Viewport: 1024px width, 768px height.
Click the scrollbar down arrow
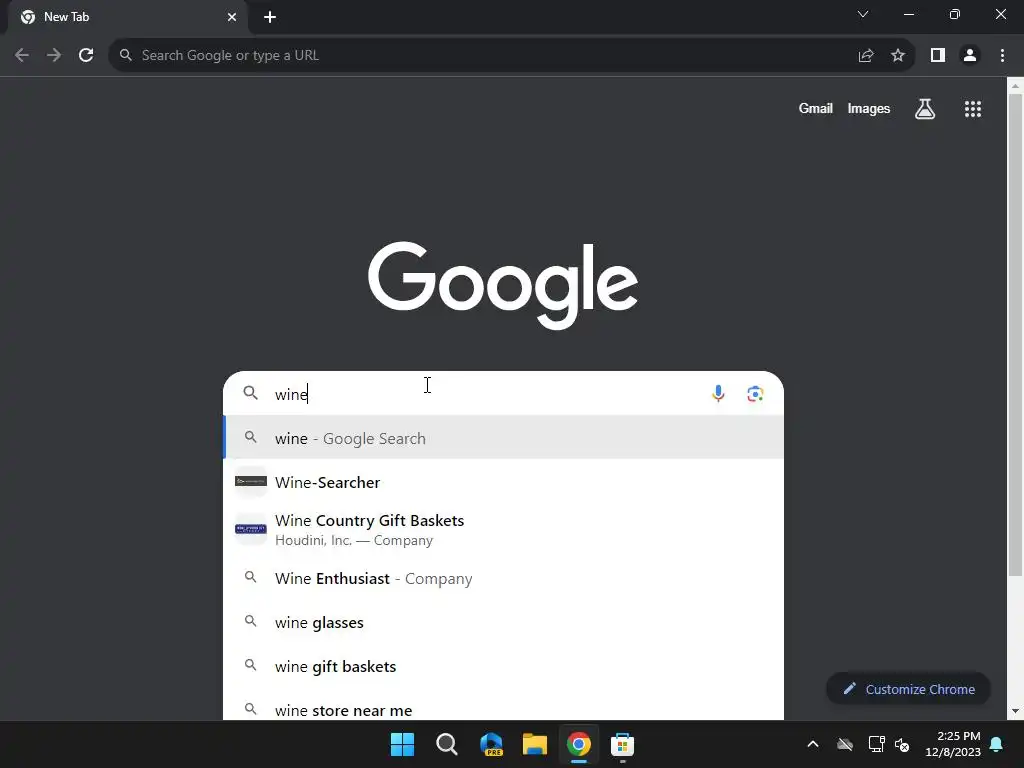(1015, 711)
